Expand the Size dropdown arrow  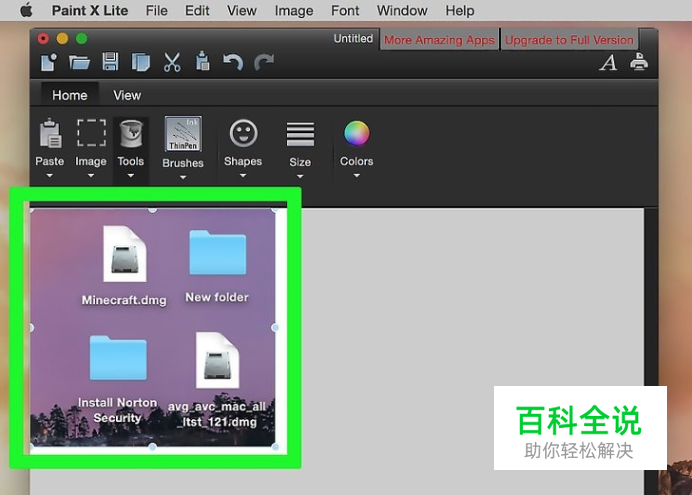pos(300,176)
